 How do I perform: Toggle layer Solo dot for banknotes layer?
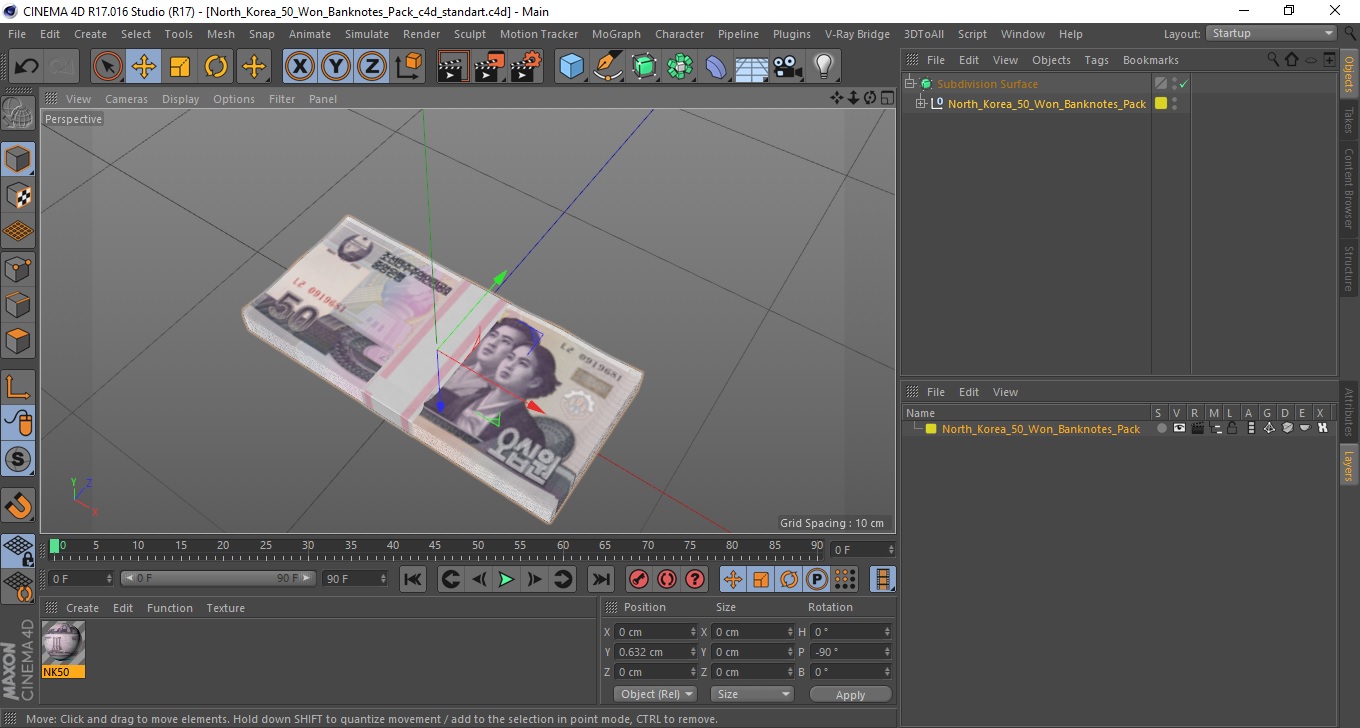point(1161,428)
